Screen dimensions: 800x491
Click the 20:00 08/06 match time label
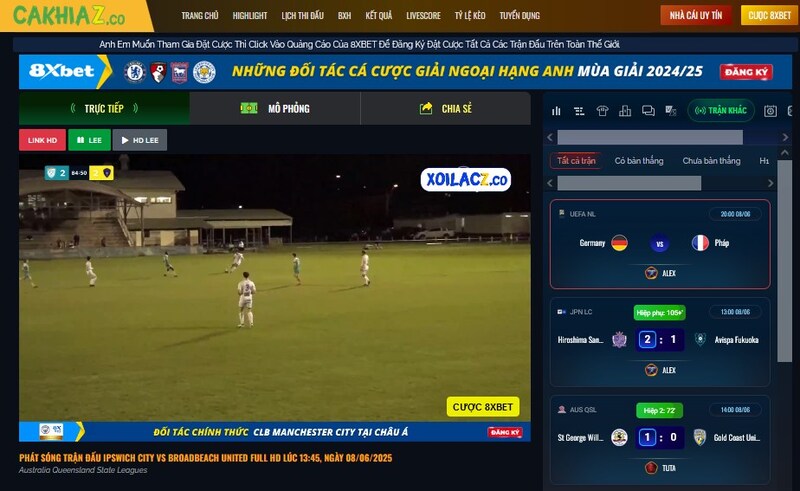click(x=735, y=214)
